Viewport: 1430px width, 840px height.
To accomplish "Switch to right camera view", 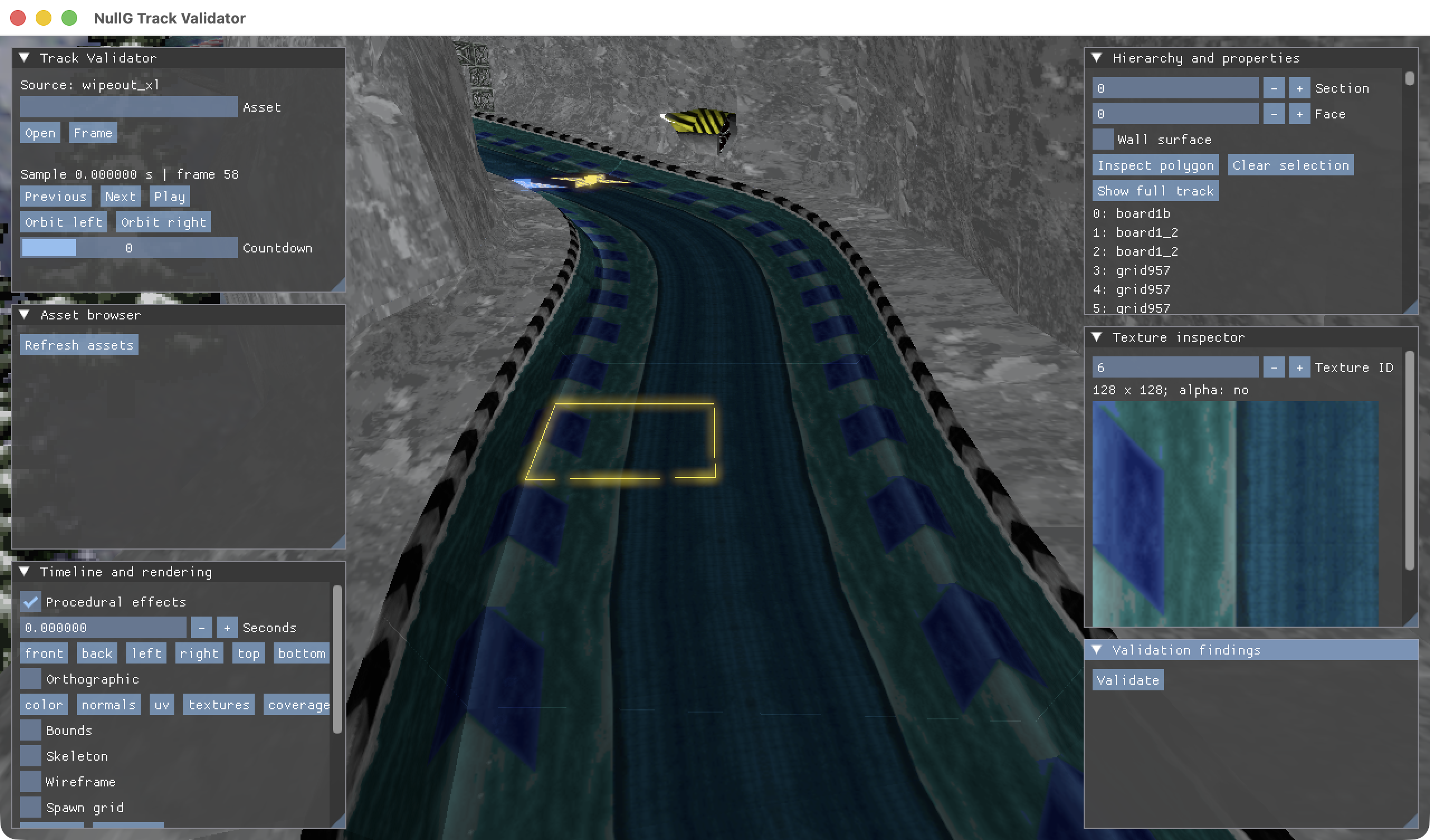I will [x=199, y=653].
